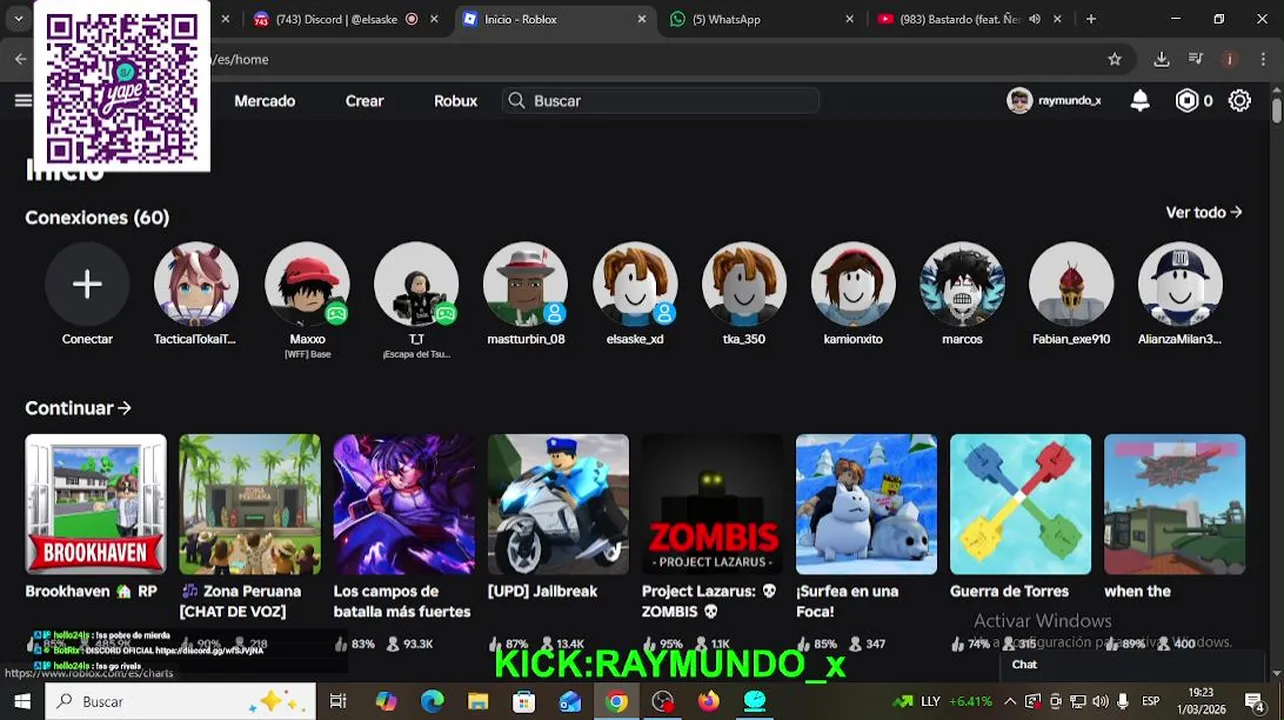Open the 'when the' game thumbnail
The width and height of the screenshot is (1284, 720).
tap(1174, 504)
